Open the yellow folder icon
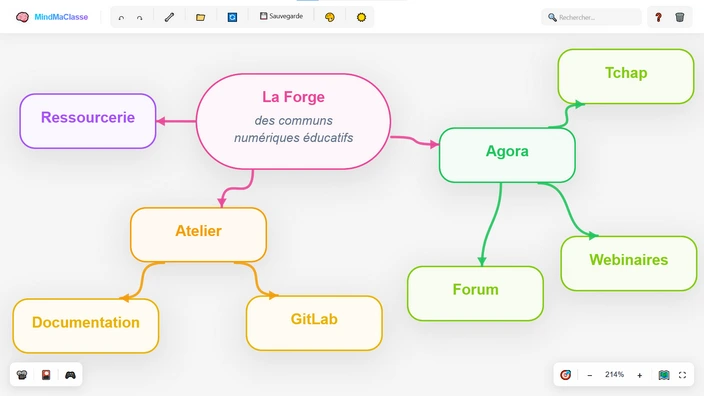Viewport: 704px width, 396px height. 200,17
